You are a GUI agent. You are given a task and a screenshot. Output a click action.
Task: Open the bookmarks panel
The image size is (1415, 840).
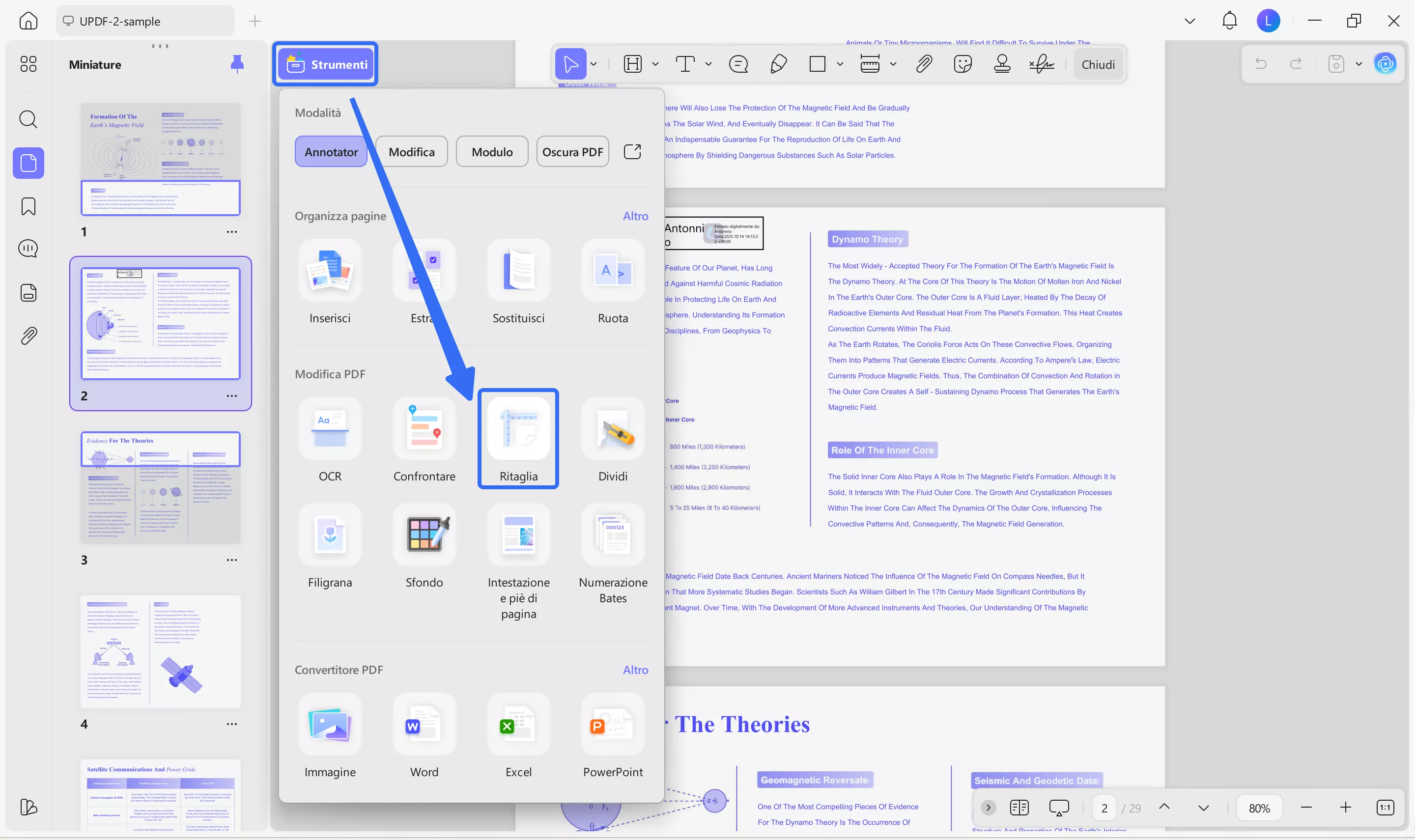(28, 206)
